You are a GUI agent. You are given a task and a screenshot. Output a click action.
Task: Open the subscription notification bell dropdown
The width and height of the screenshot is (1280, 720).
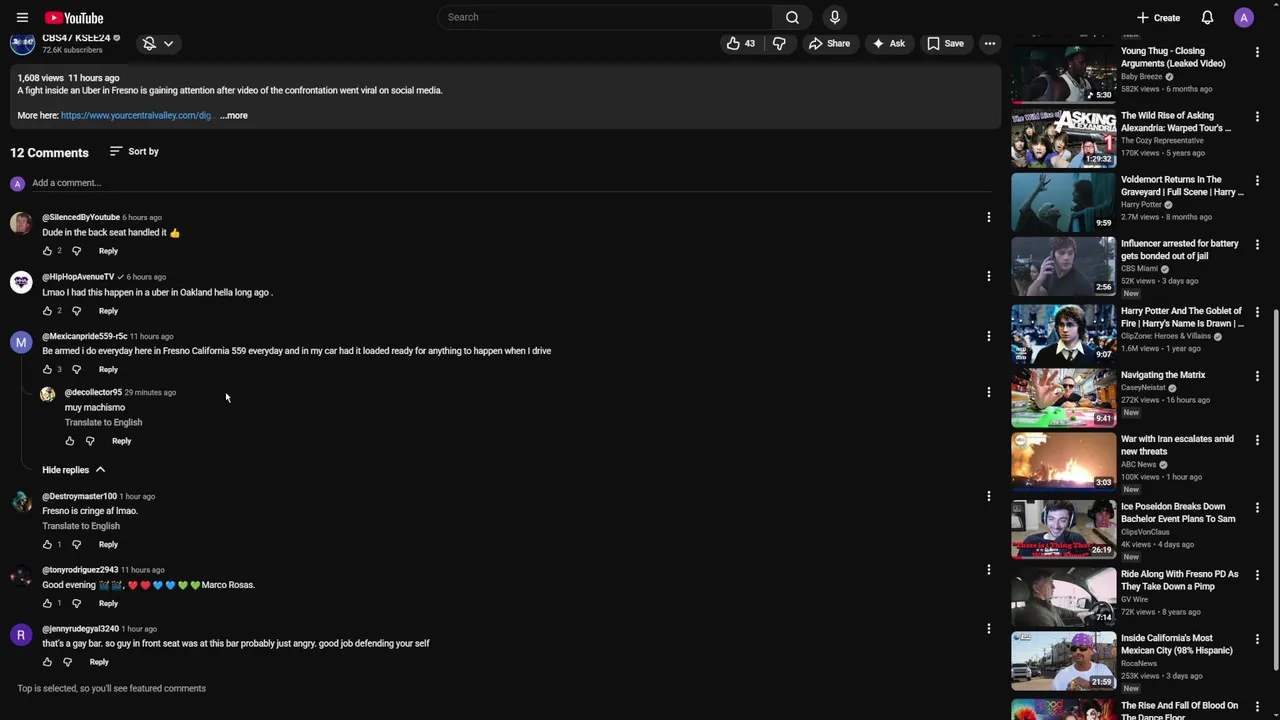point(158,43)
